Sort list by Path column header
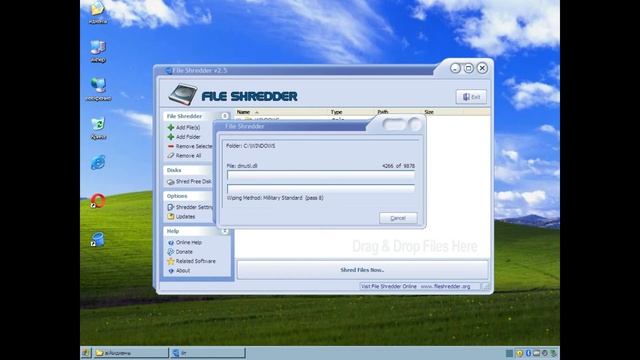640x360 pixels. tap(382, 112)
